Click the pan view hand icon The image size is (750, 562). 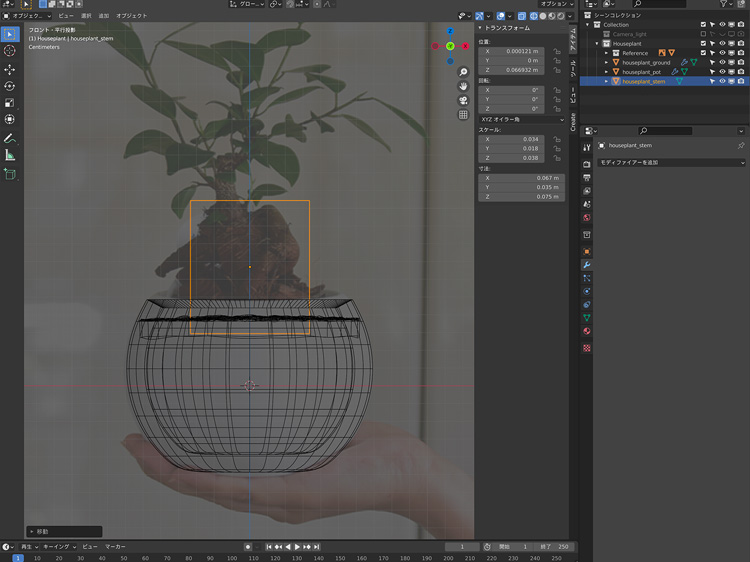pos(464,87)
